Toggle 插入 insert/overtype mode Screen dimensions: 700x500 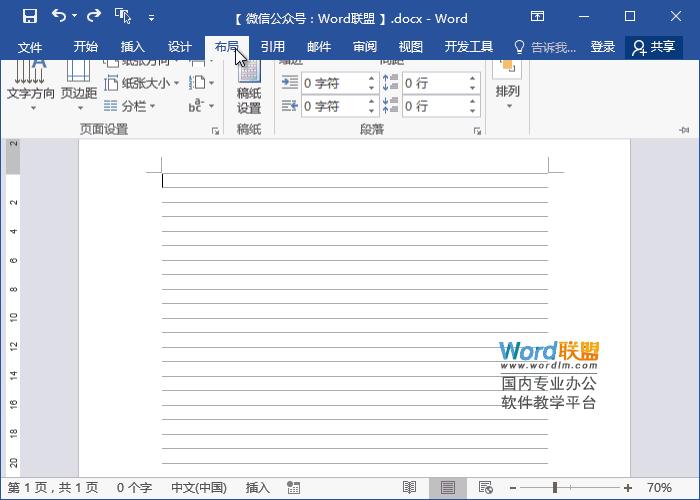point(258,488)
